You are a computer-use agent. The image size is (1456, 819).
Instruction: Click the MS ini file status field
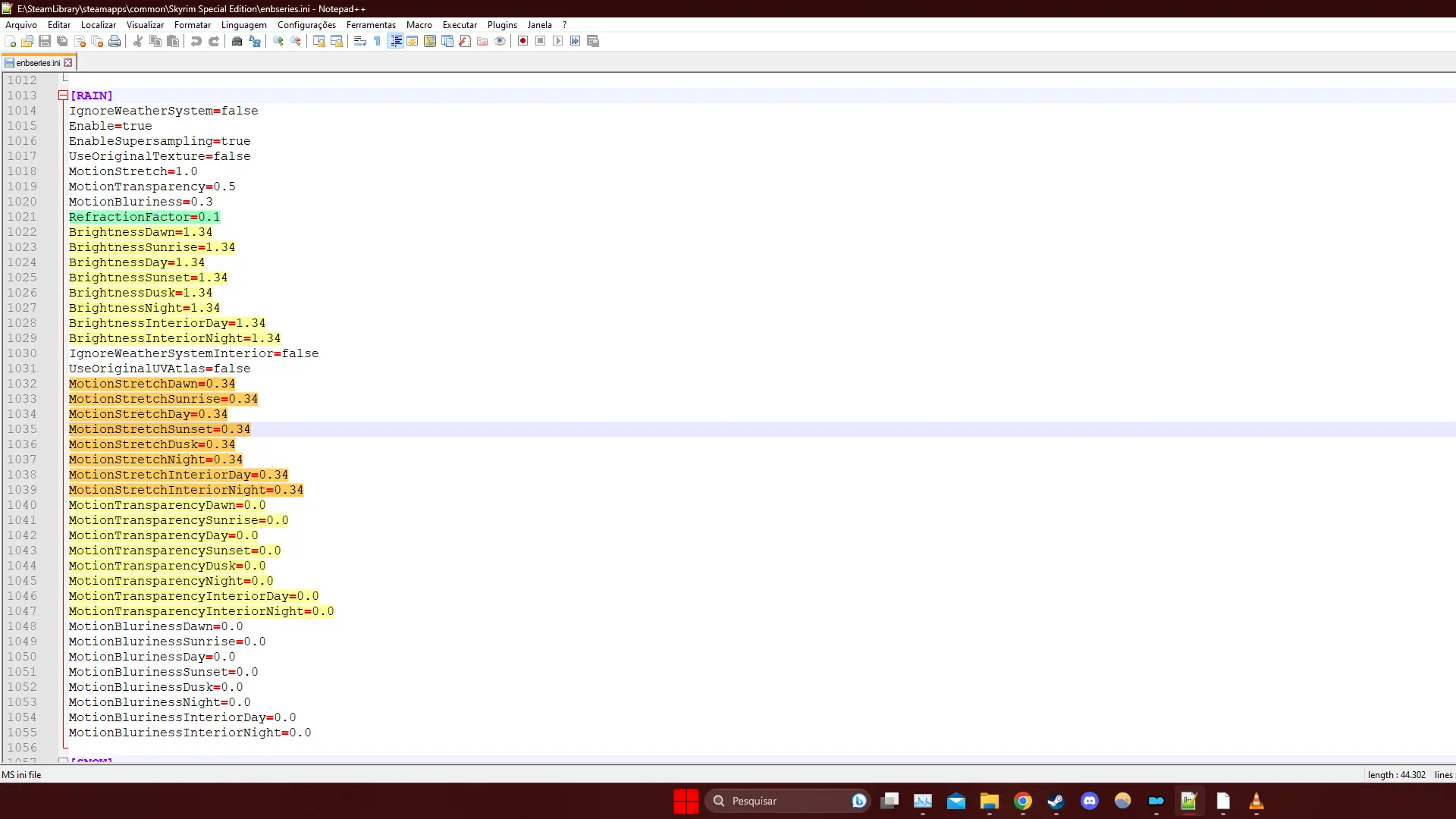[22, 775]
